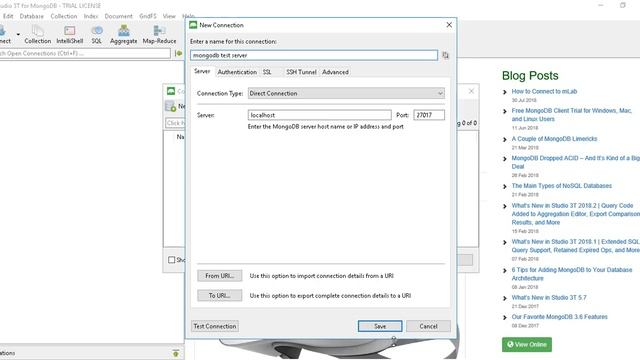The height and width of the screenshot is (360, 640).
Task: Click the icon beside the connection name field
Action: (445, 55)
